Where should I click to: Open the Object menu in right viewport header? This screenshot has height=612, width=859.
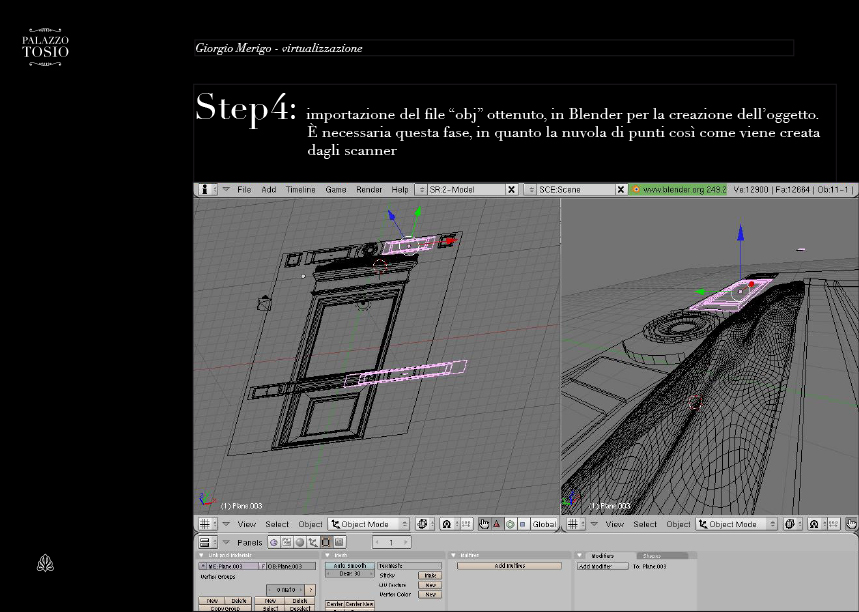pos(678,524)
